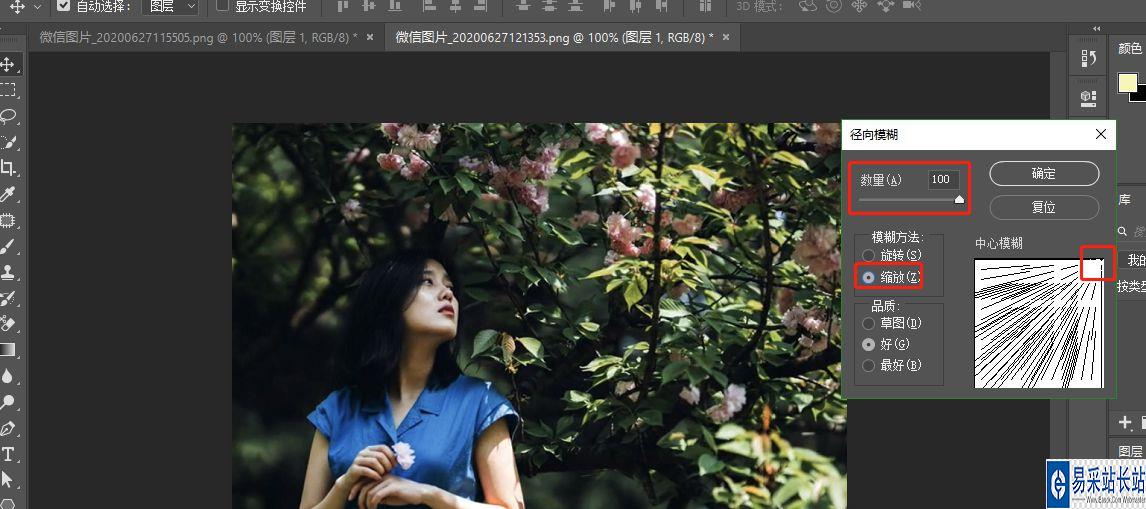Select the Move tool in toolbar
The width and height of the screenshot is (1146, 509).
[8, 64]
